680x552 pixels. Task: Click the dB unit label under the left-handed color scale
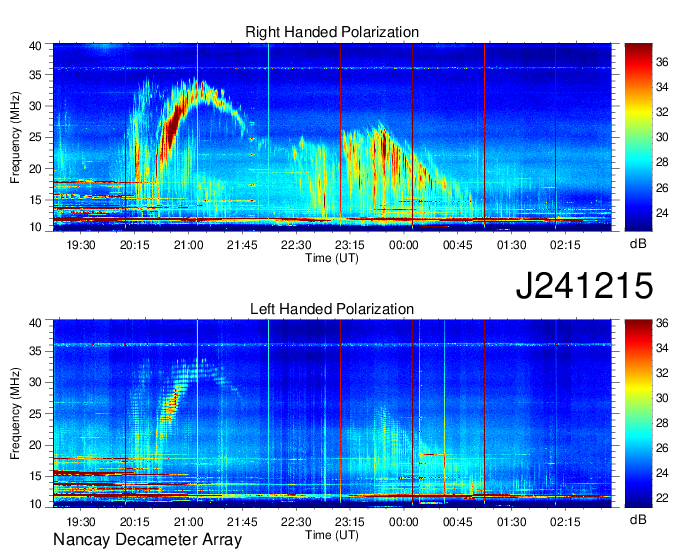638,520
